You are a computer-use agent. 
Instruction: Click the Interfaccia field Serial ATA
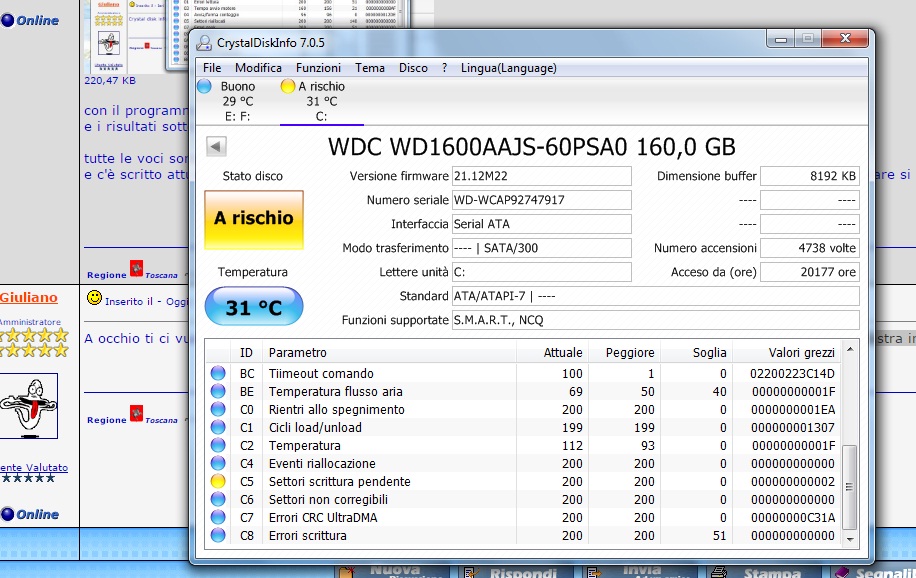click(542, 224)
